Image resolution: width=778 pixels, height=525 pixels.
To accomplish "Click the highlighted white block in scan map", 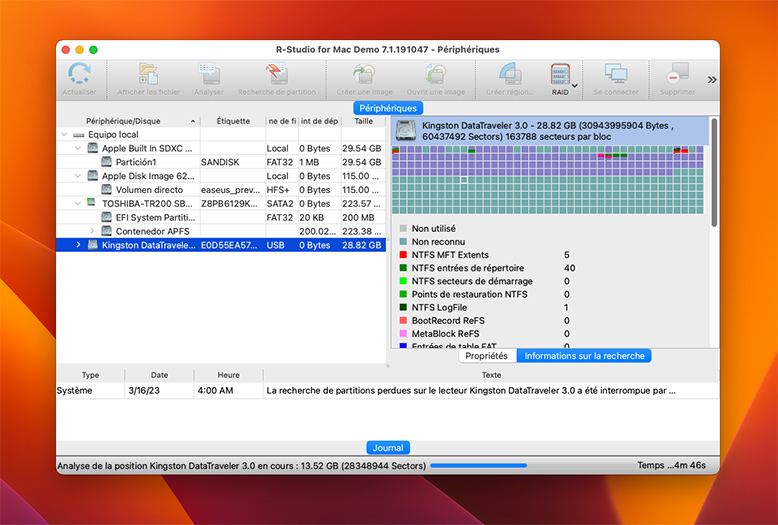I will point(464,180).
